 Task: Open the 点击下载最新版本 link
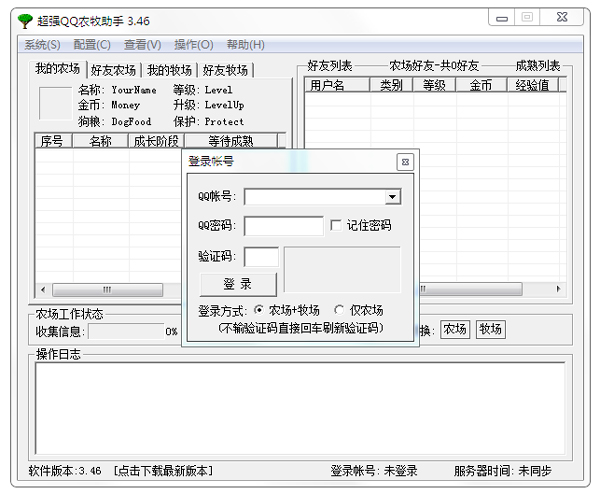coord(164,471)
